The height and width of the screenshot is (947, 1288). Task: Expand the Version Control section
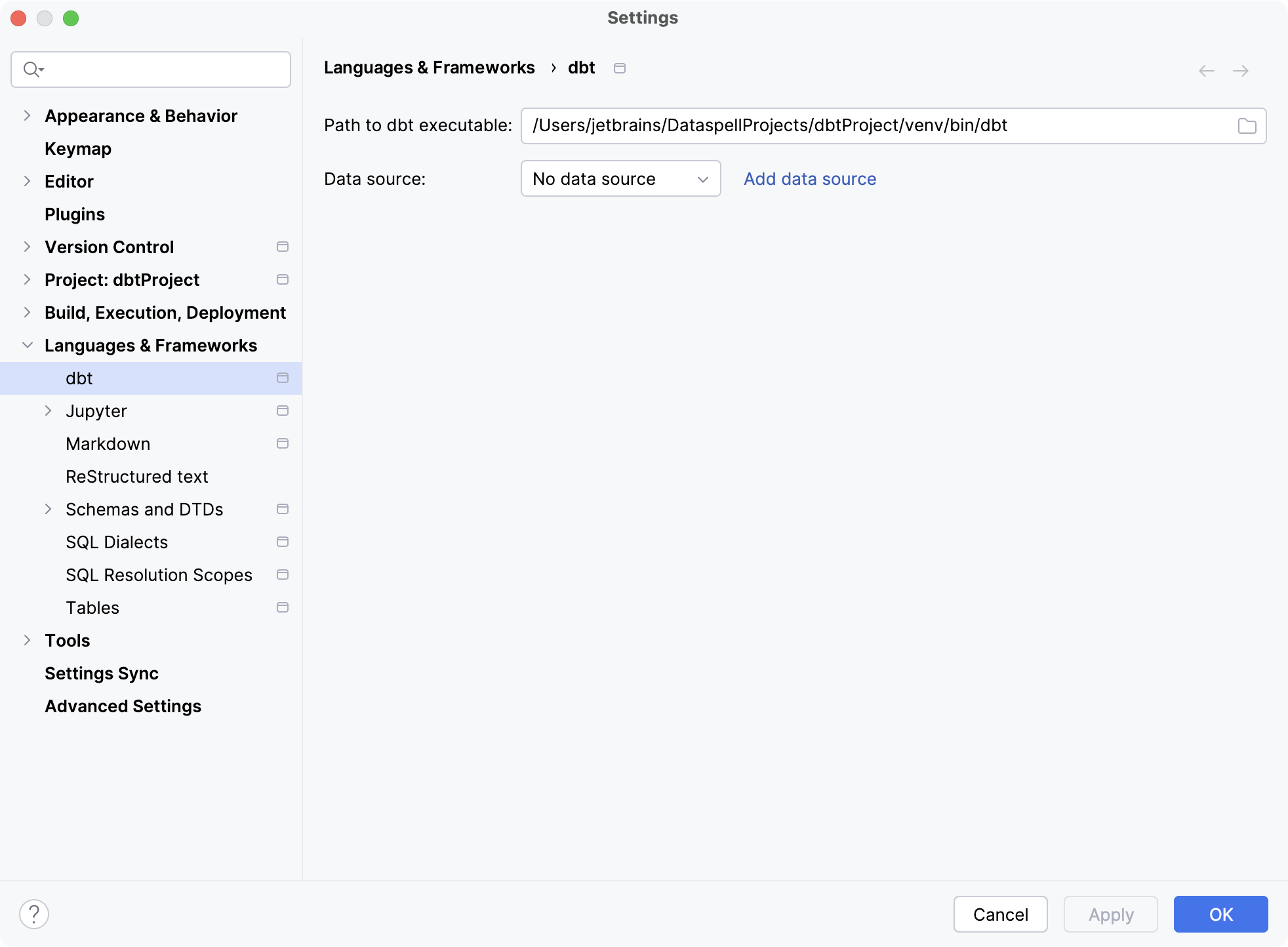click(x=27, y=247)
